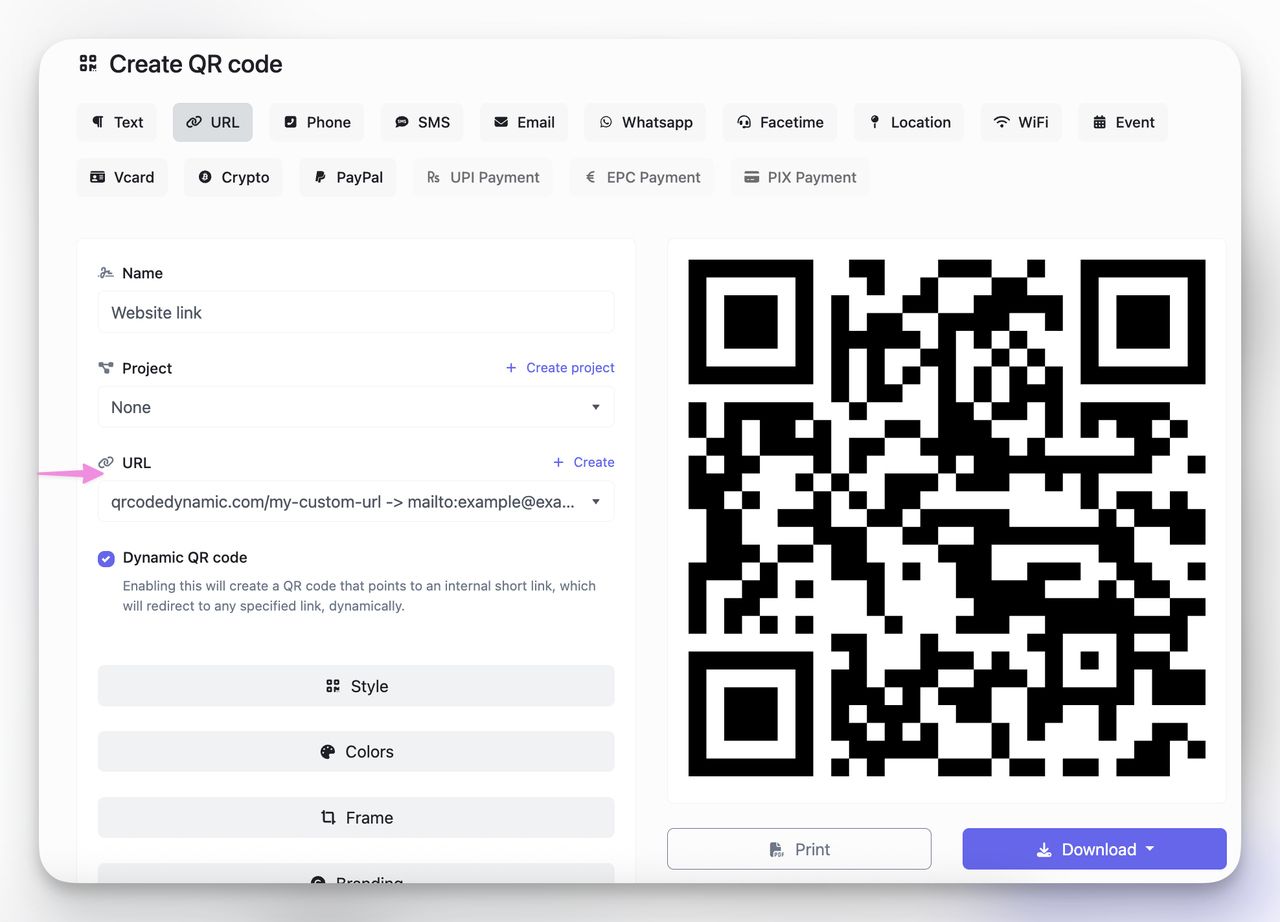Choose the Location QR type
Viewport: 1280px width, 922px height.
coord(909,122)
